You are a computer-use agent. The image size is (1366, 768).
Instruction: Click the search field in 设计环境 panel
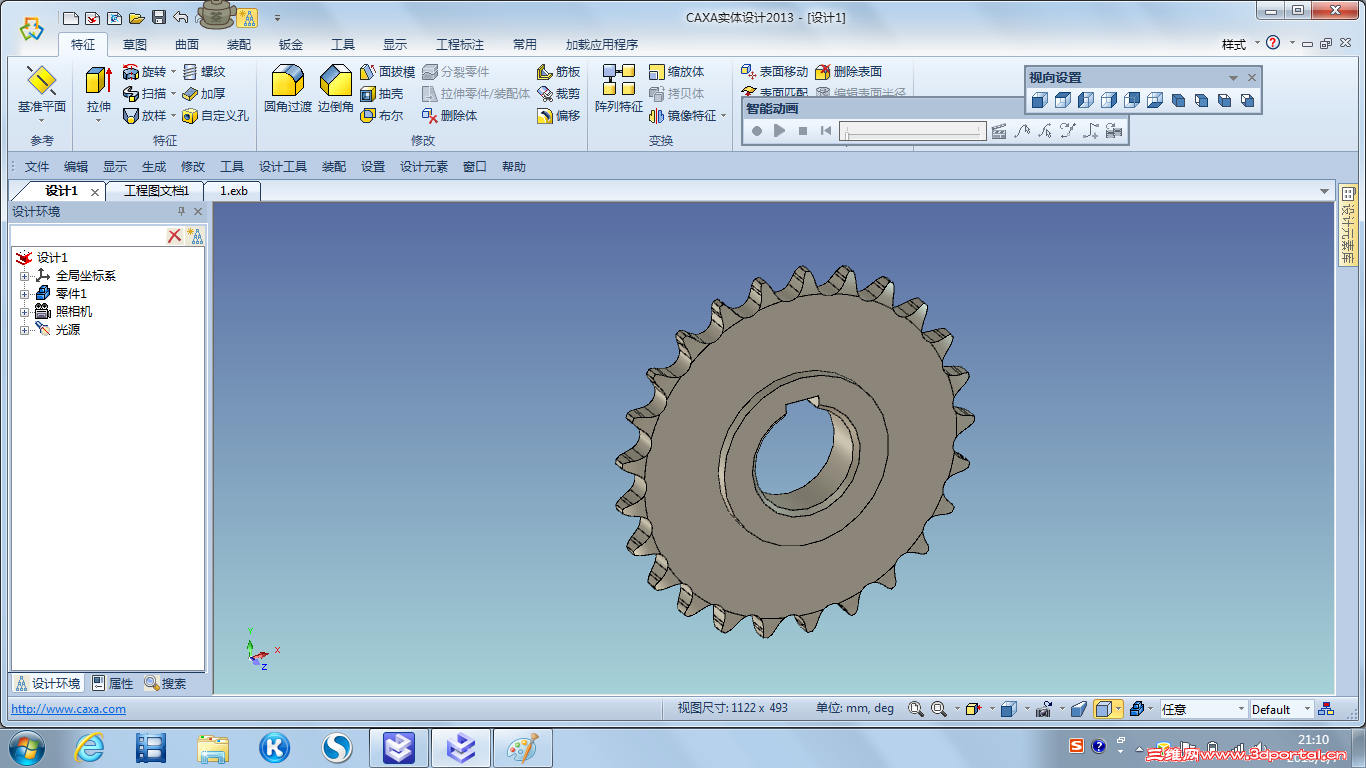(87, 236)
